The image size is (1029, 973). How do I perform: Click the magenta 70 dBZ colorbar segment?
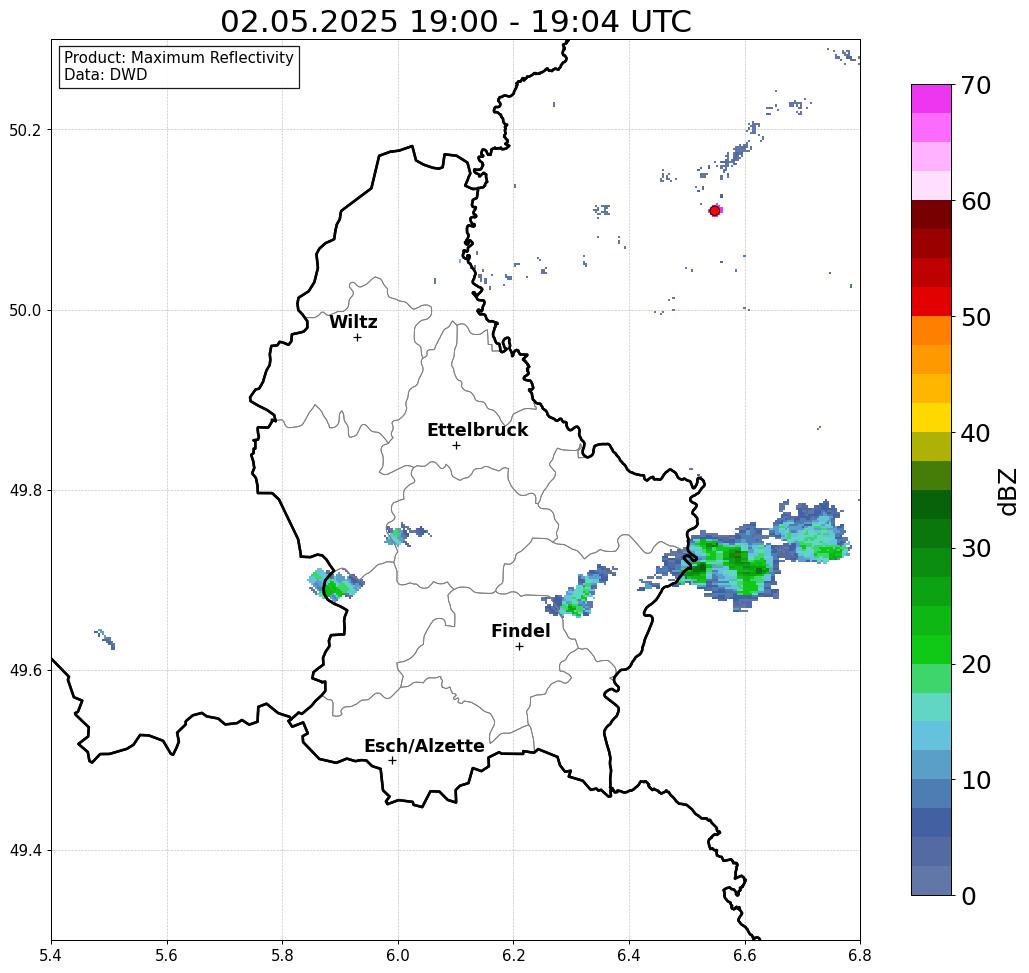click(x=931, y=99)
